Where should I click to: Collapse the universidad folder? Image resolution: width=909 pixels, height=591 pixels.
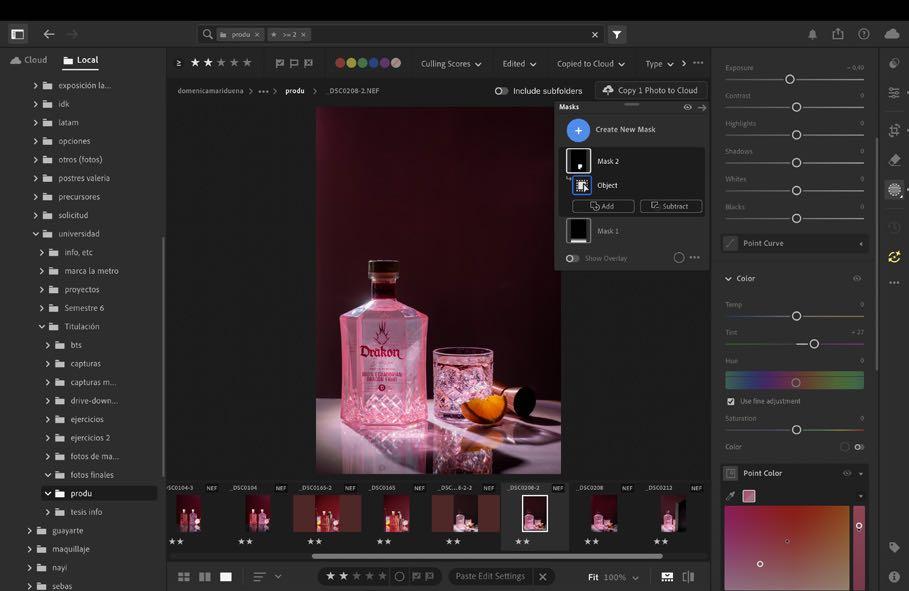(35, 234)
